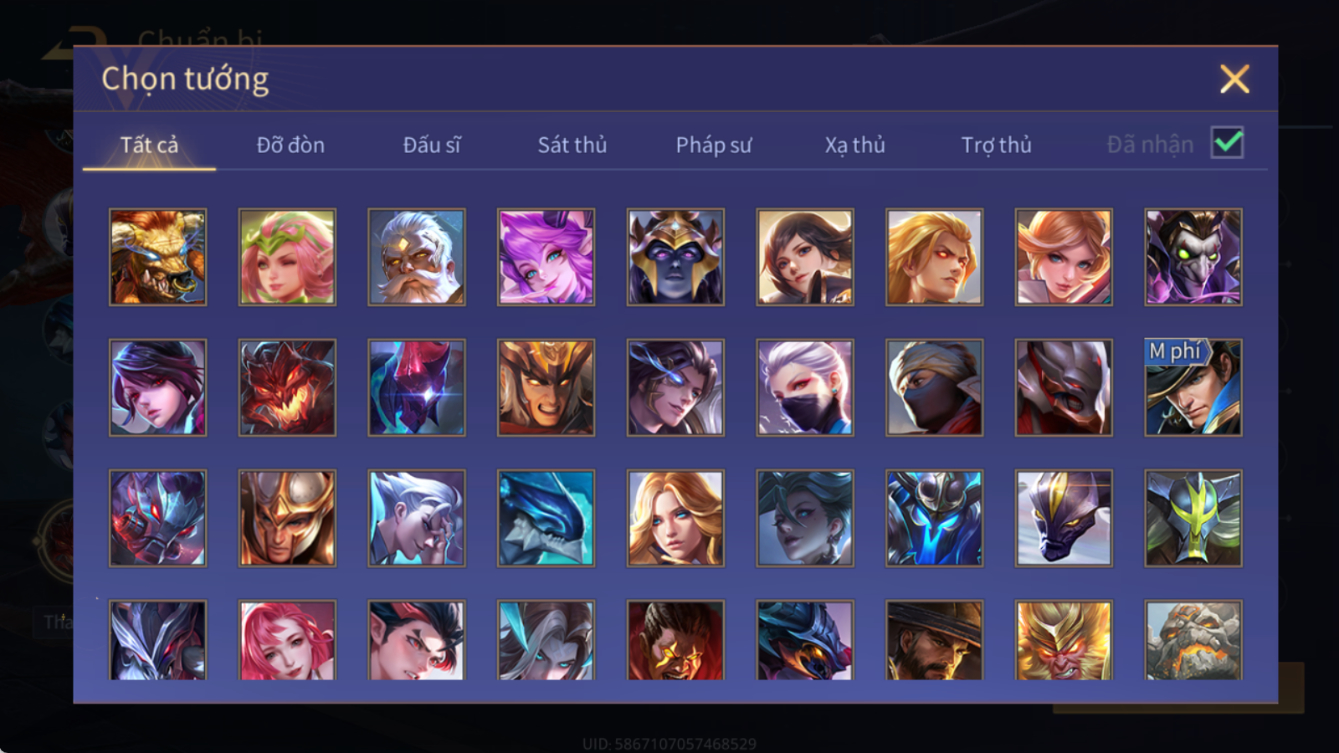The width and height of the screenshot is (1339, 753).
Task: Open the Sát thủ tab
Action: tap(572, 145)
